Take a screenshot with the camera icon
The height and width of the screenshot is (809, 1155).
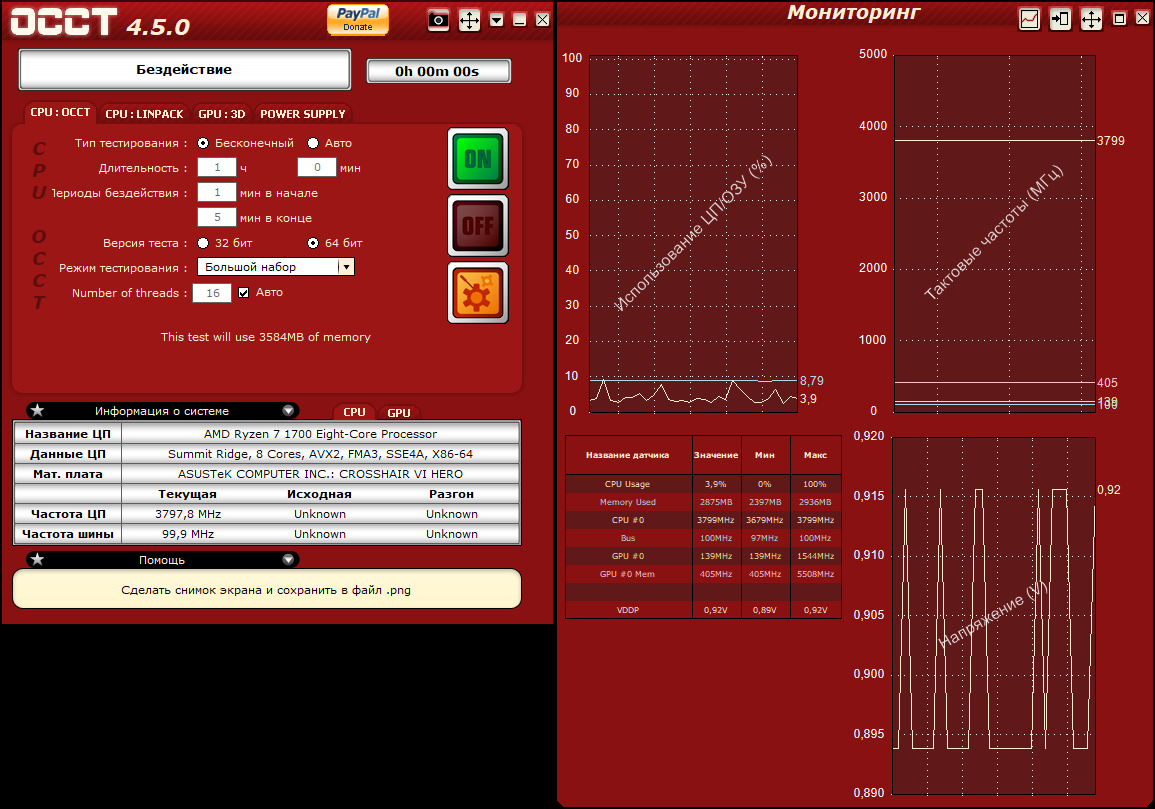(x=438, y=20)
